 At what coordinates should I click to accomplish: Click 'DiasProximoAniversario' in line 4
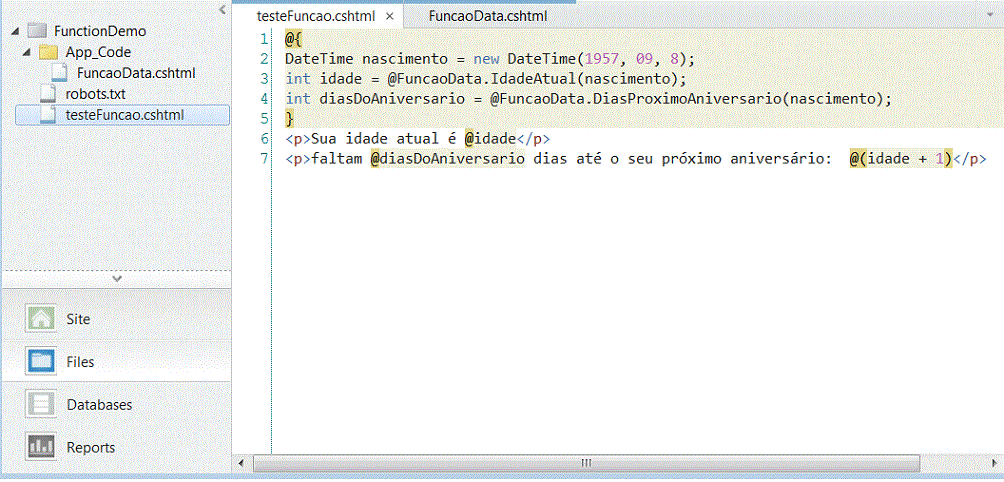(x=689, y=99)
